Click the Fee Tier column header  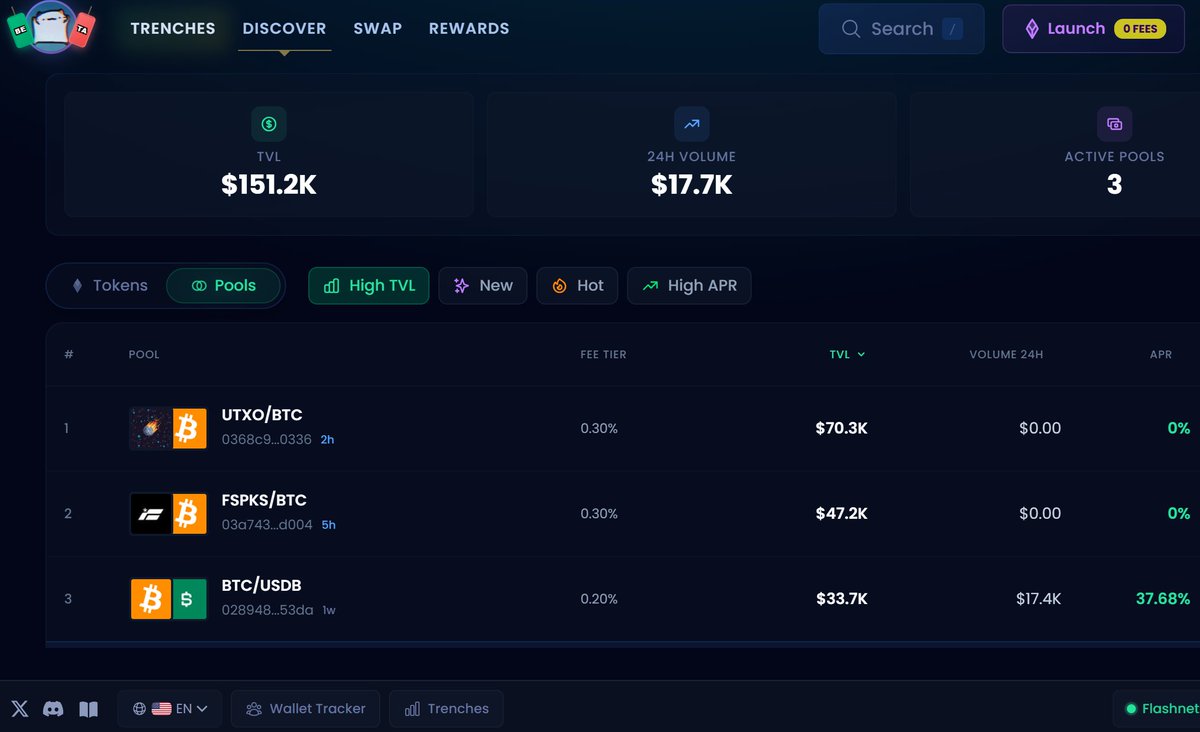click(603, 354)
